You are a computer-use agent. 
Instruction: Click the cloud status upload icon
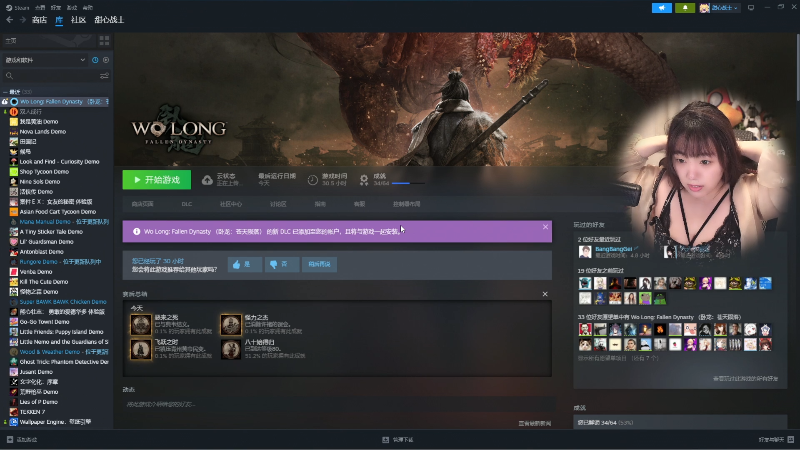tap(207, 180)
